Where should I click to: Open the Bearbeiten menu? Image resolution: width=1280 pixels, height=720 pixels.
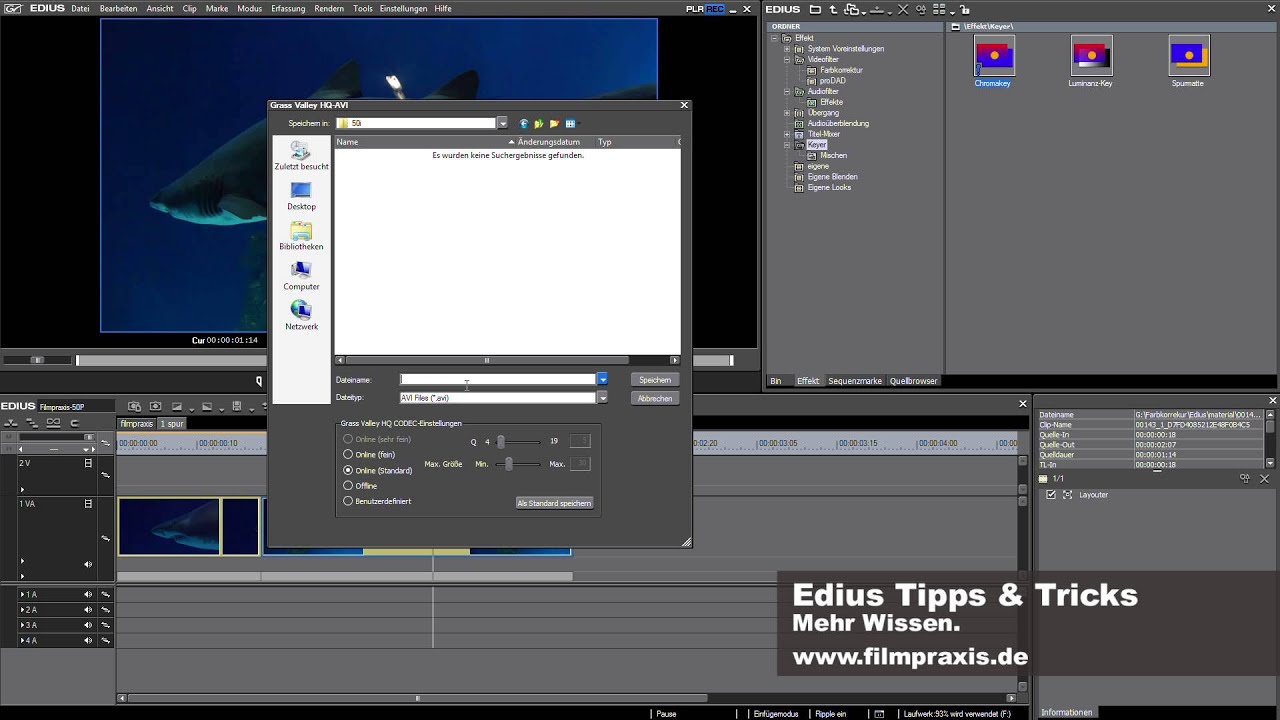(x=118, y=8)
